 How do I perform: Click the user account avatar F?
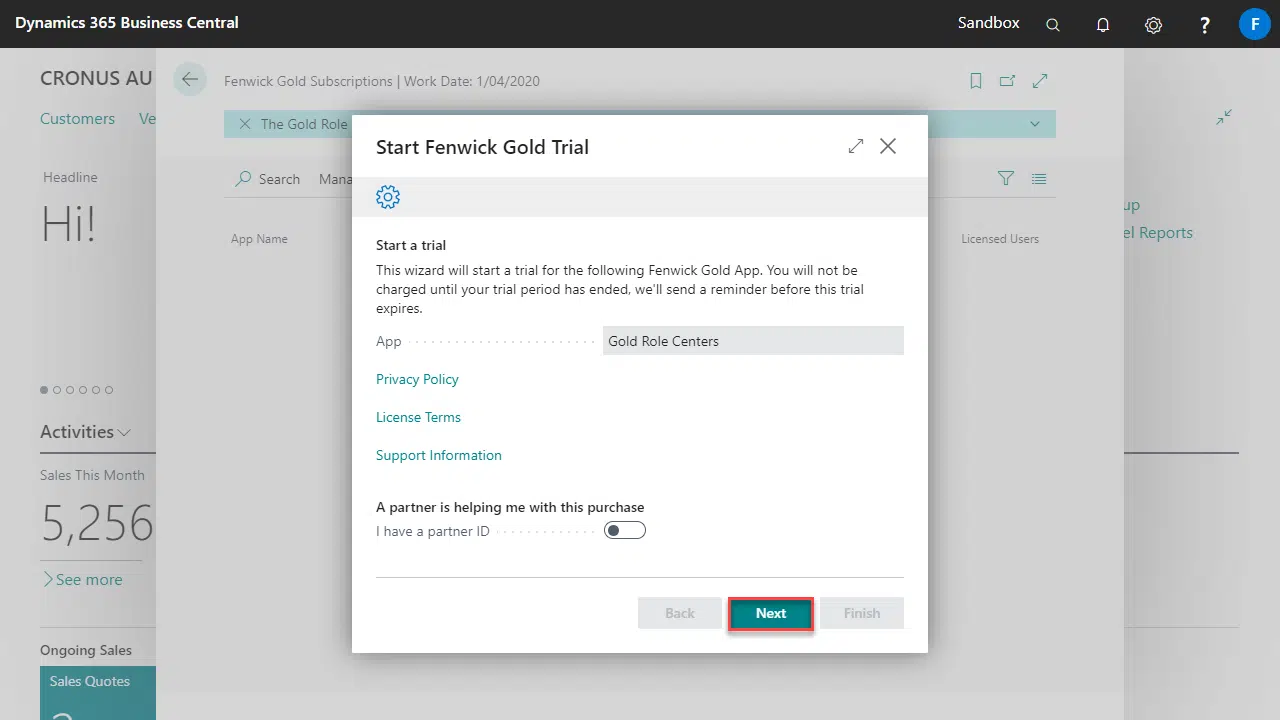click(1254, 24)
